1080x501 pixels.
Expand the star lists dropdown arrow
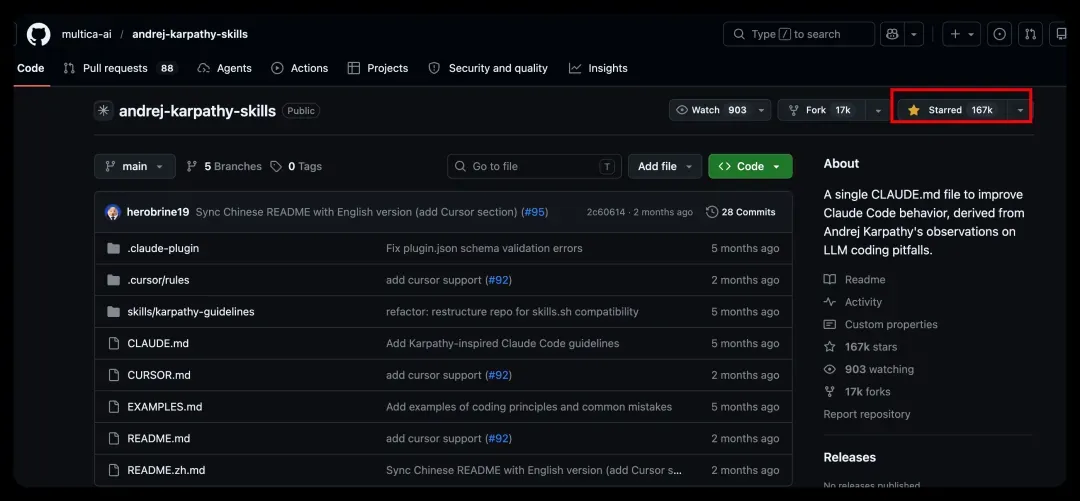pos(1020,110)
